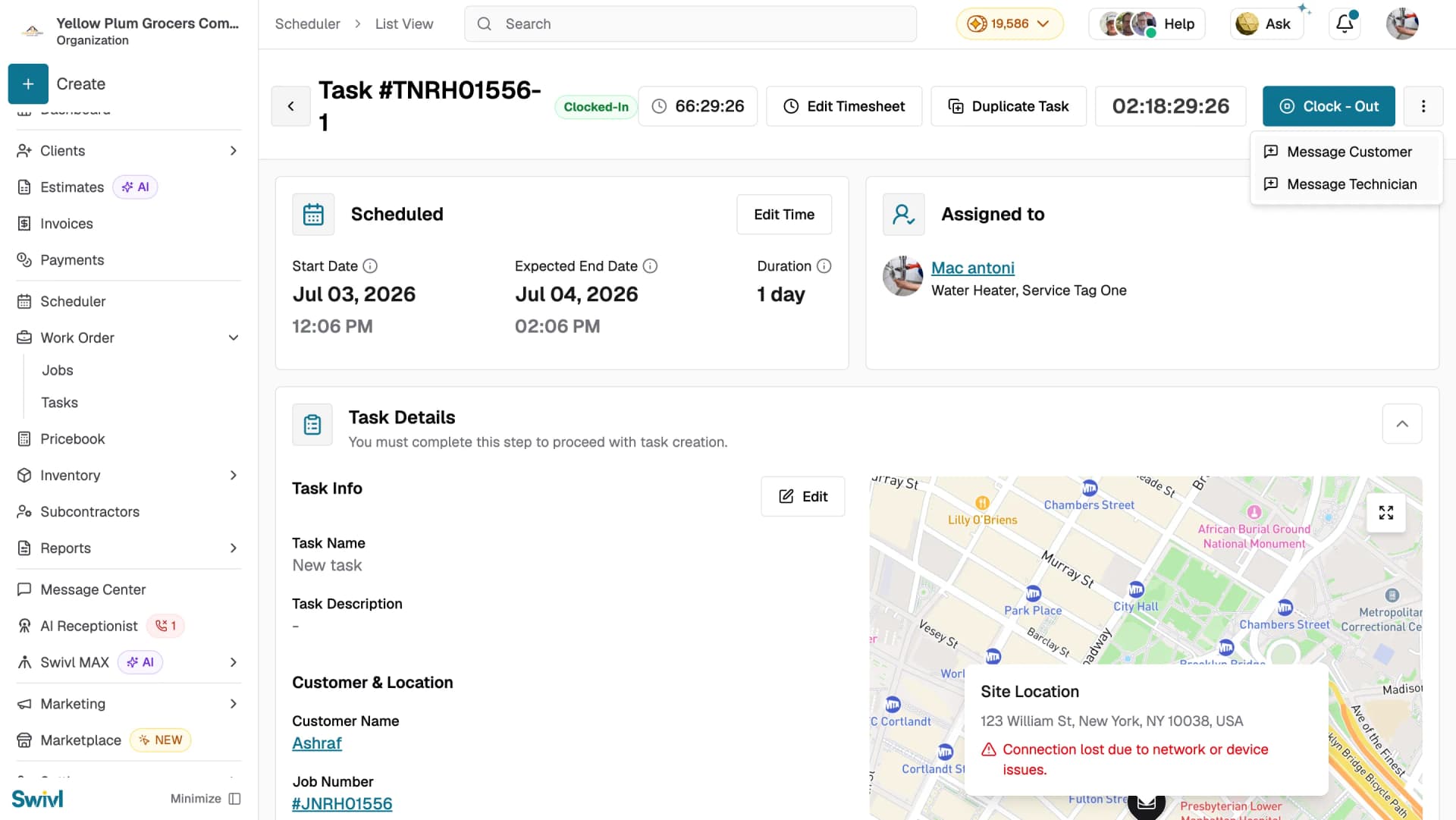Screen dimensions: 1456x820
Task: Collapse the Task Details section
Action: (x=1402, y=424)
